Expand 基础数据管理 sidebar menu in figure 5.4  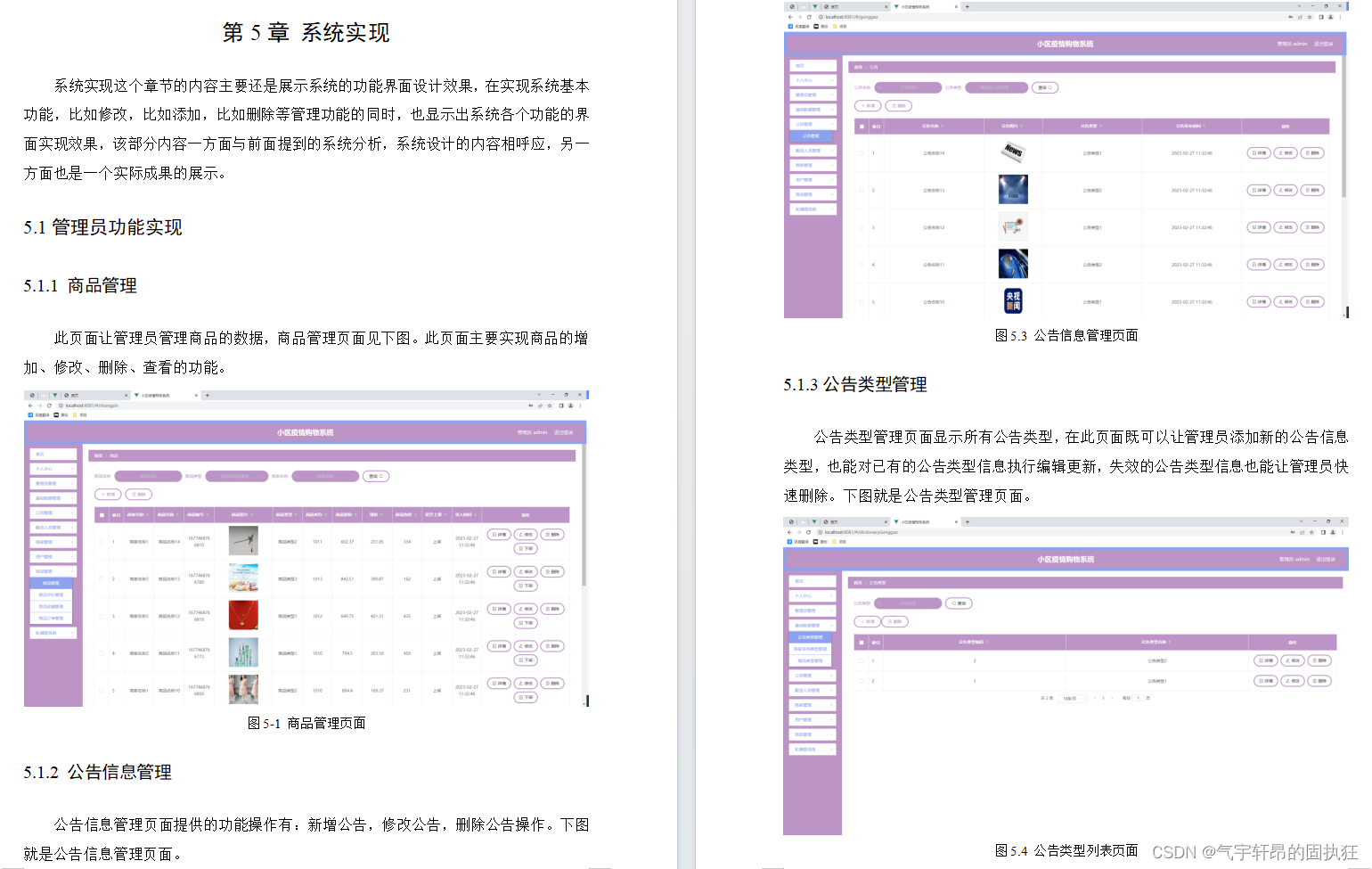(x=813, y=625)
